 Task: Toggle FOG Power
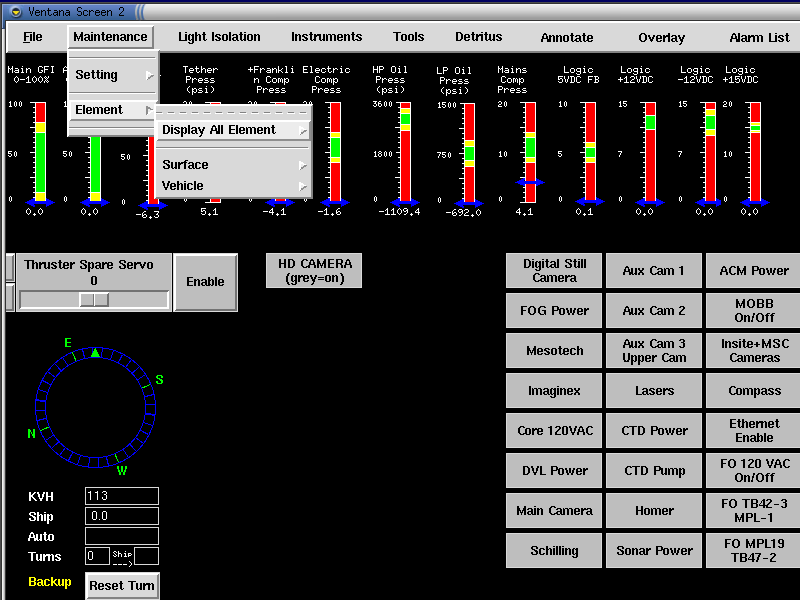tap(554, 310)
